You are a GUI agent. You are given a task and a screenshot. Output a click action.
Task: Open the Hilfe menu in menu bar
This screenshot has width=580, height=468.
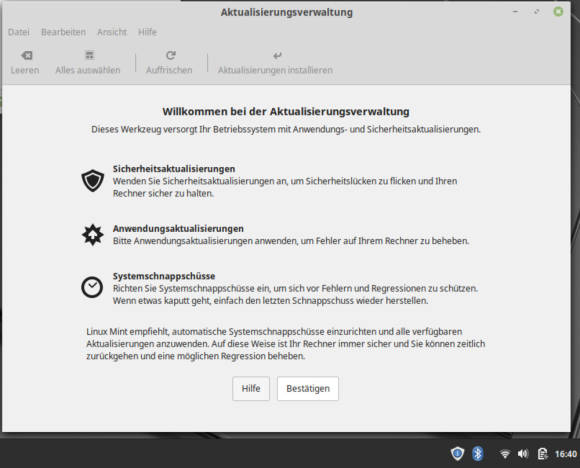pyautogui.click(x=147, y=32)
